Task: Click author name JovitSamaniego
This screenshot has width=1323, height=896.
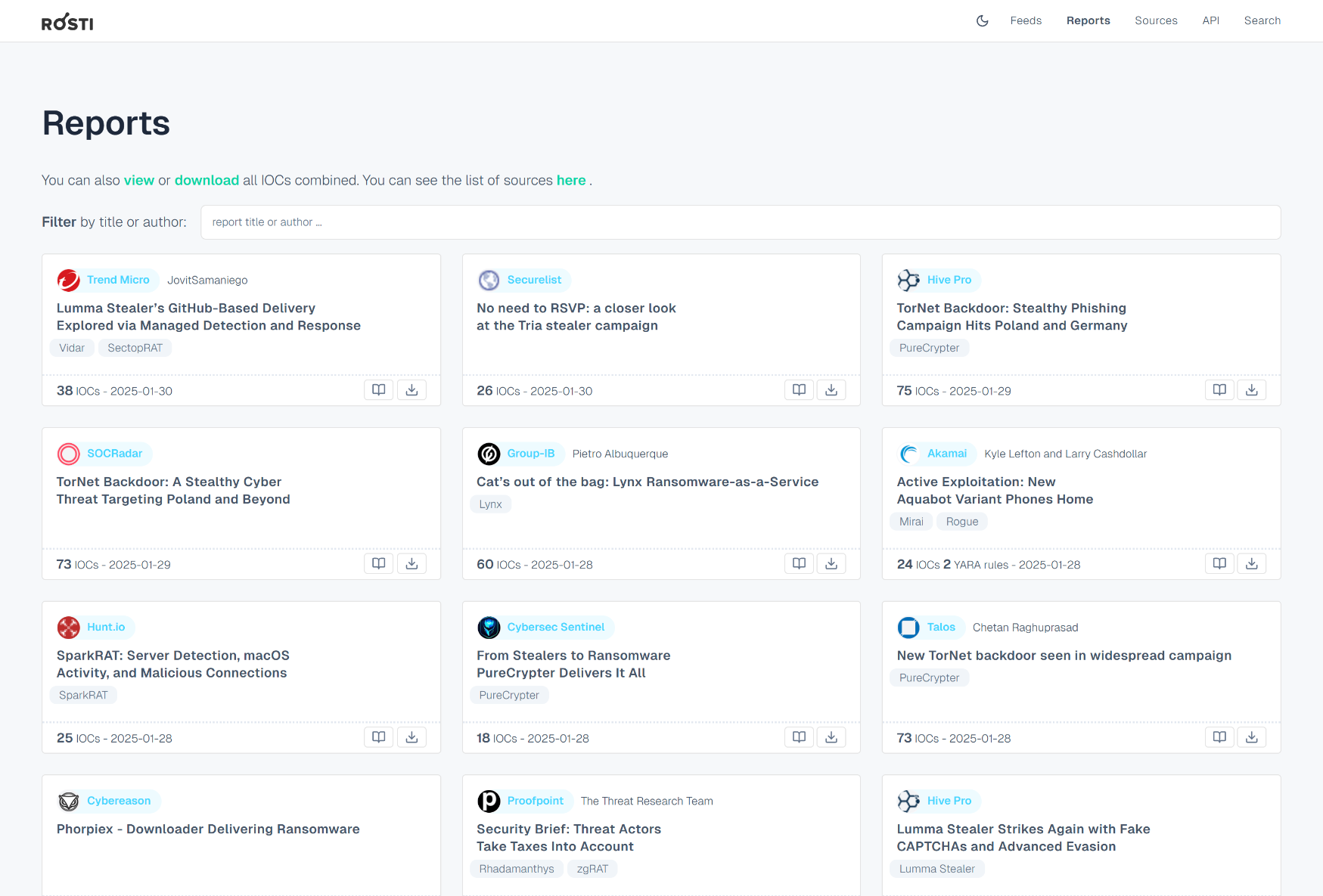Action: [207, 281]
